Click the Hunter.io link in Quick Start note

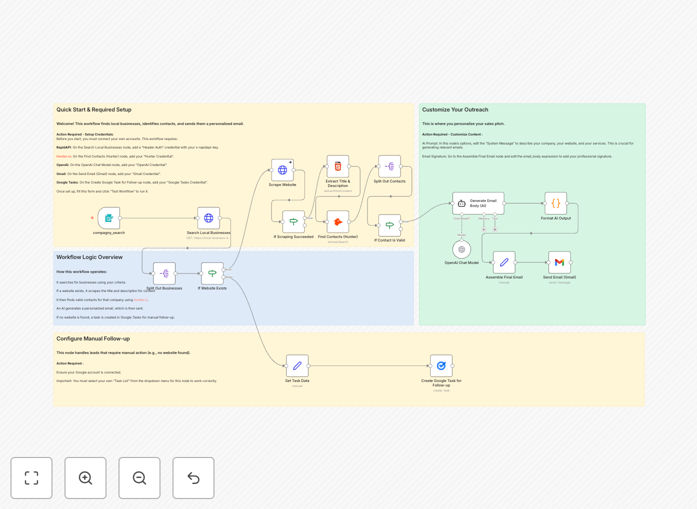tap(64, 156)
